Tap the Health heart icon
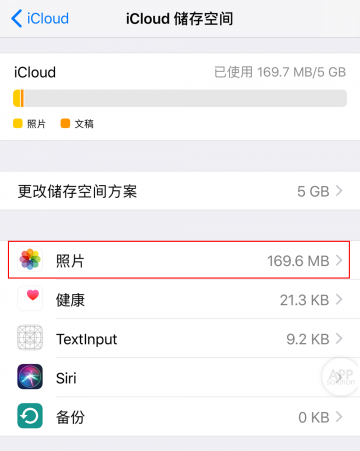360x451 pixels. (x=30, y=298)
